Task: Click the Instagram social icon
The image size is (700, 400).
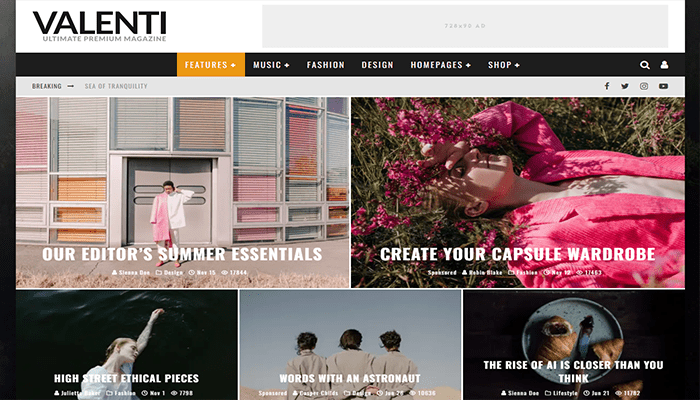Action: 644,86
